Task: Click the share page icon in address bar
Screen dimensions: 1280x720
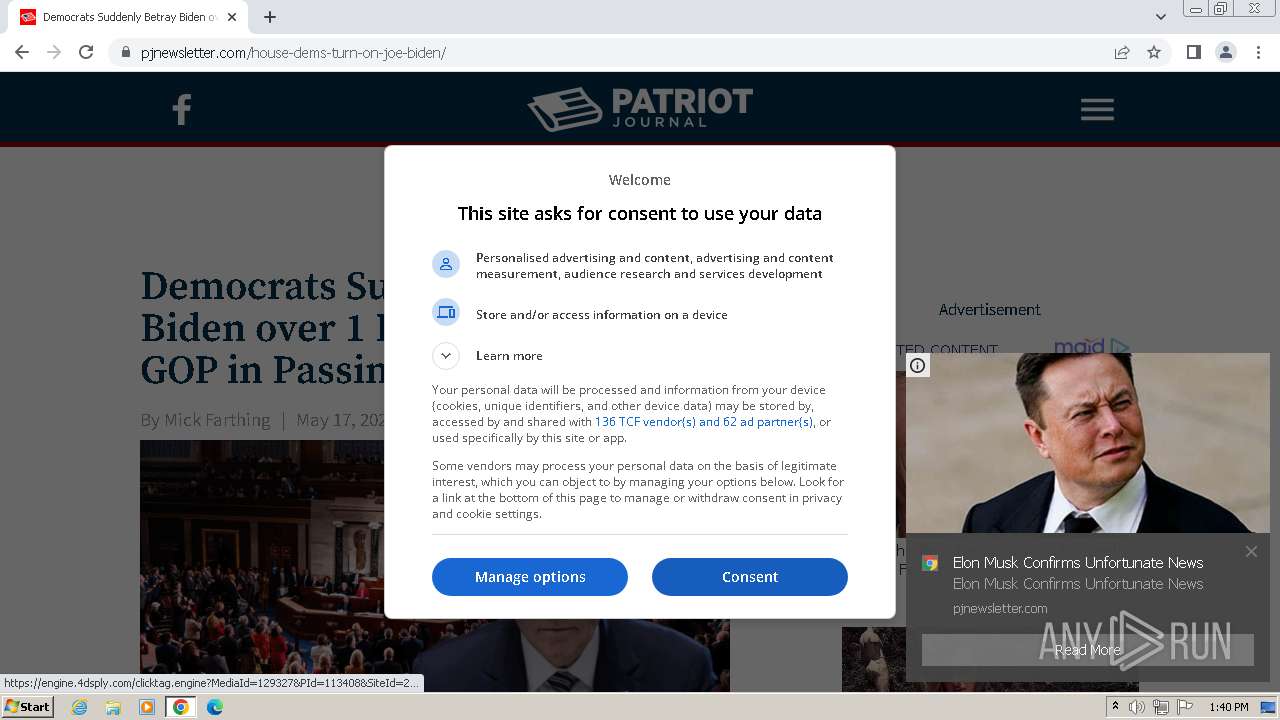Action: (x=1122, y=52)
